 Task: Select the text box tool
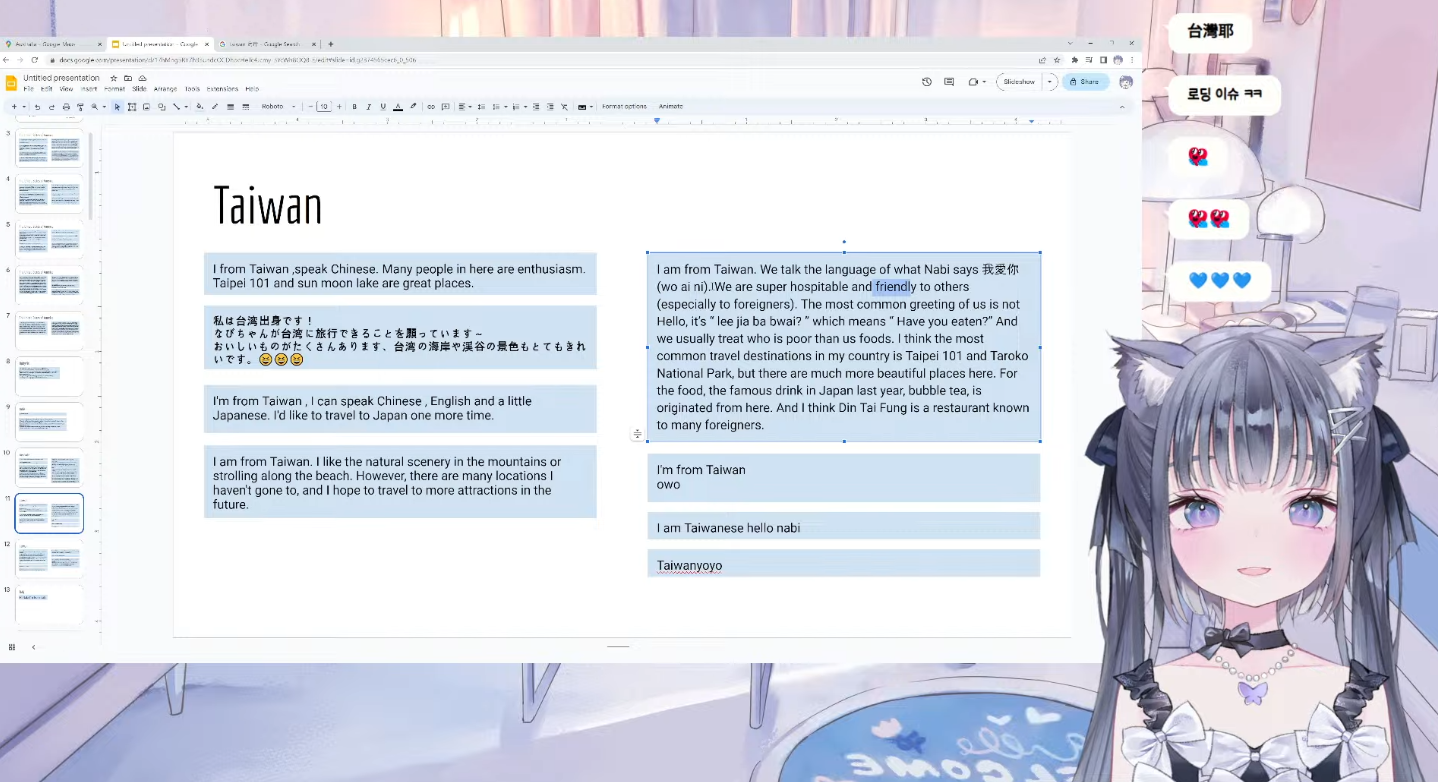[132, 106]
